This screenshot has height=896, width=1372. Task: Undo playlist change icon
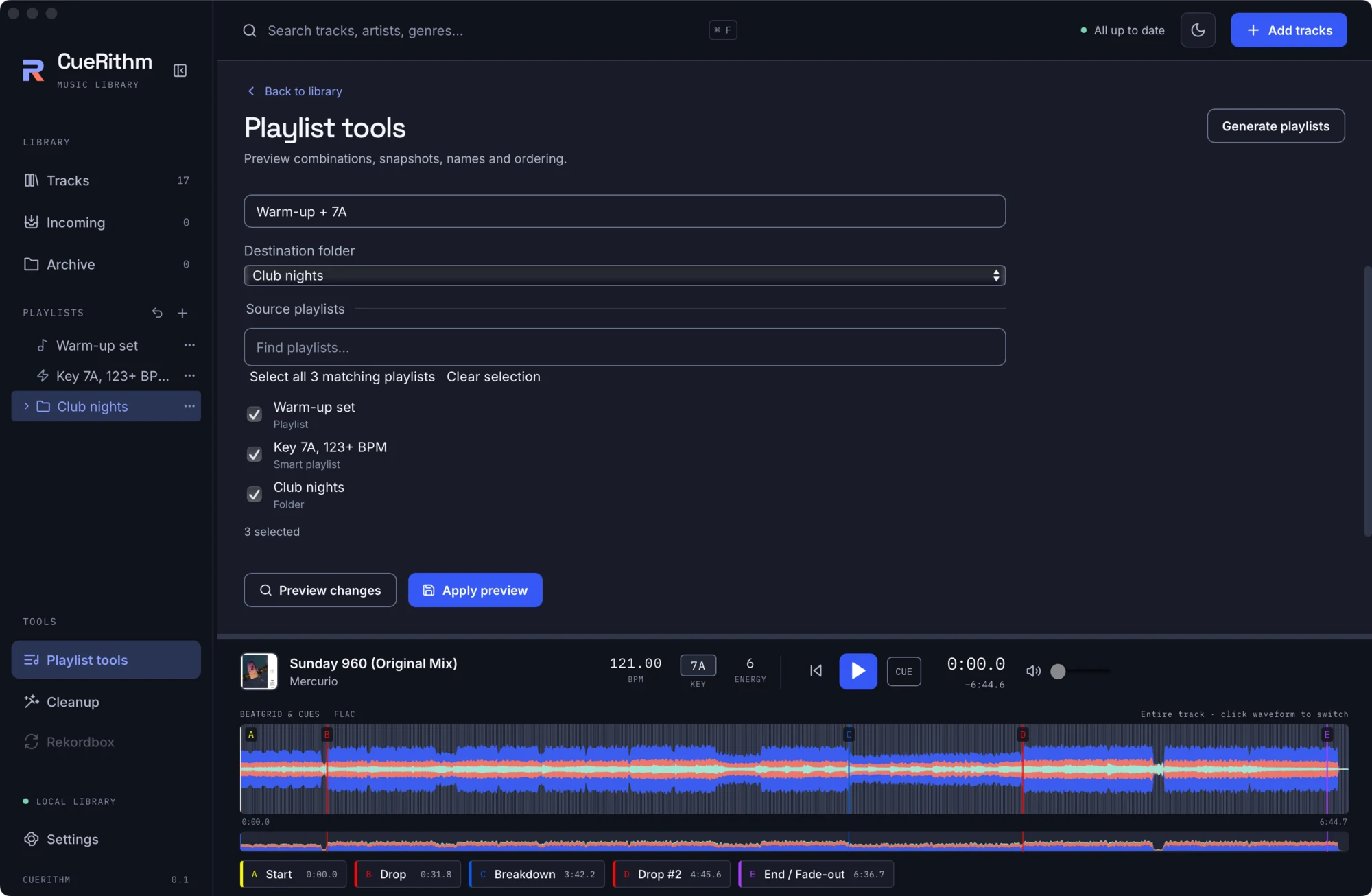tap(157, 313)
